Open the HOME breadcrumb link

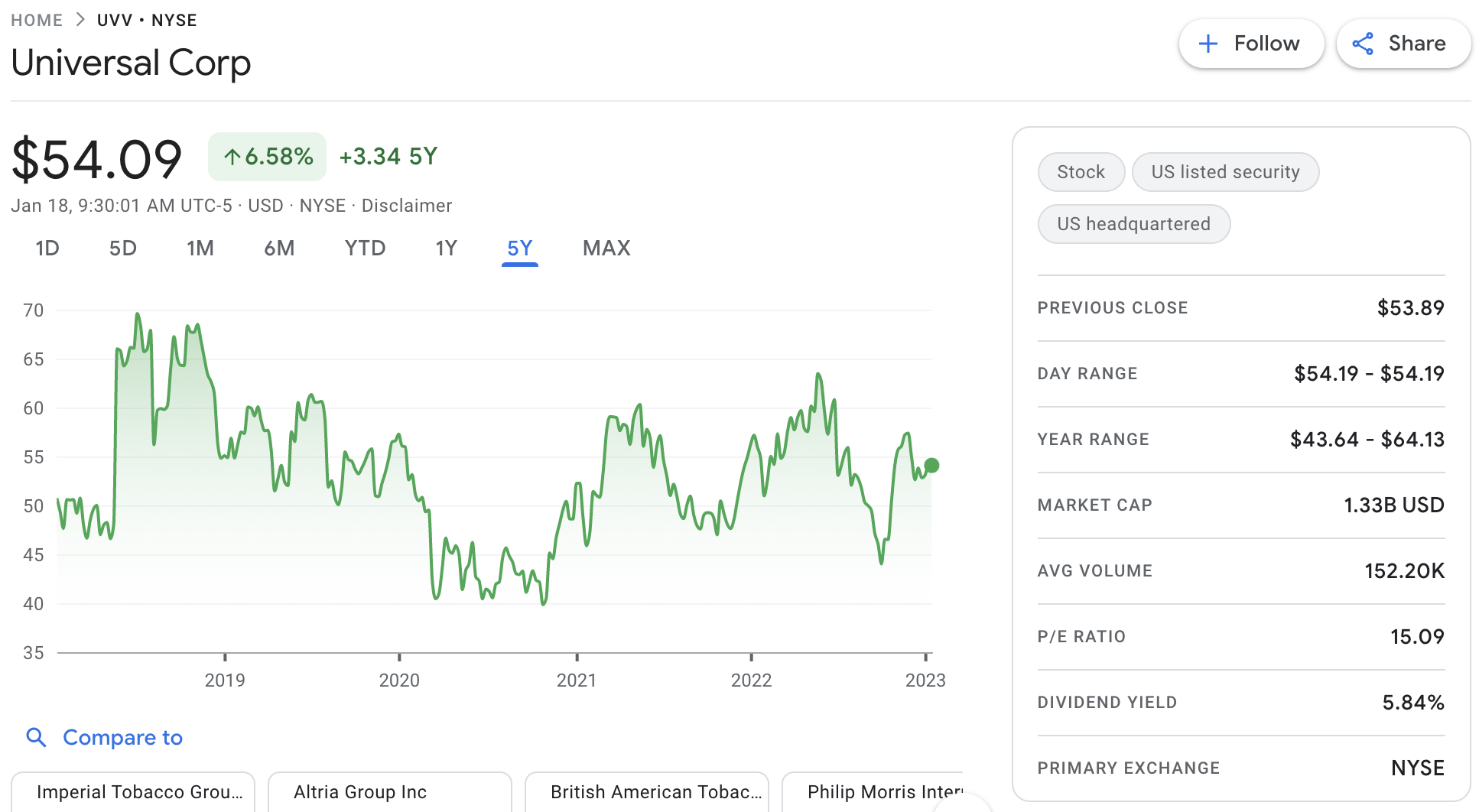(x=37, y=20)
